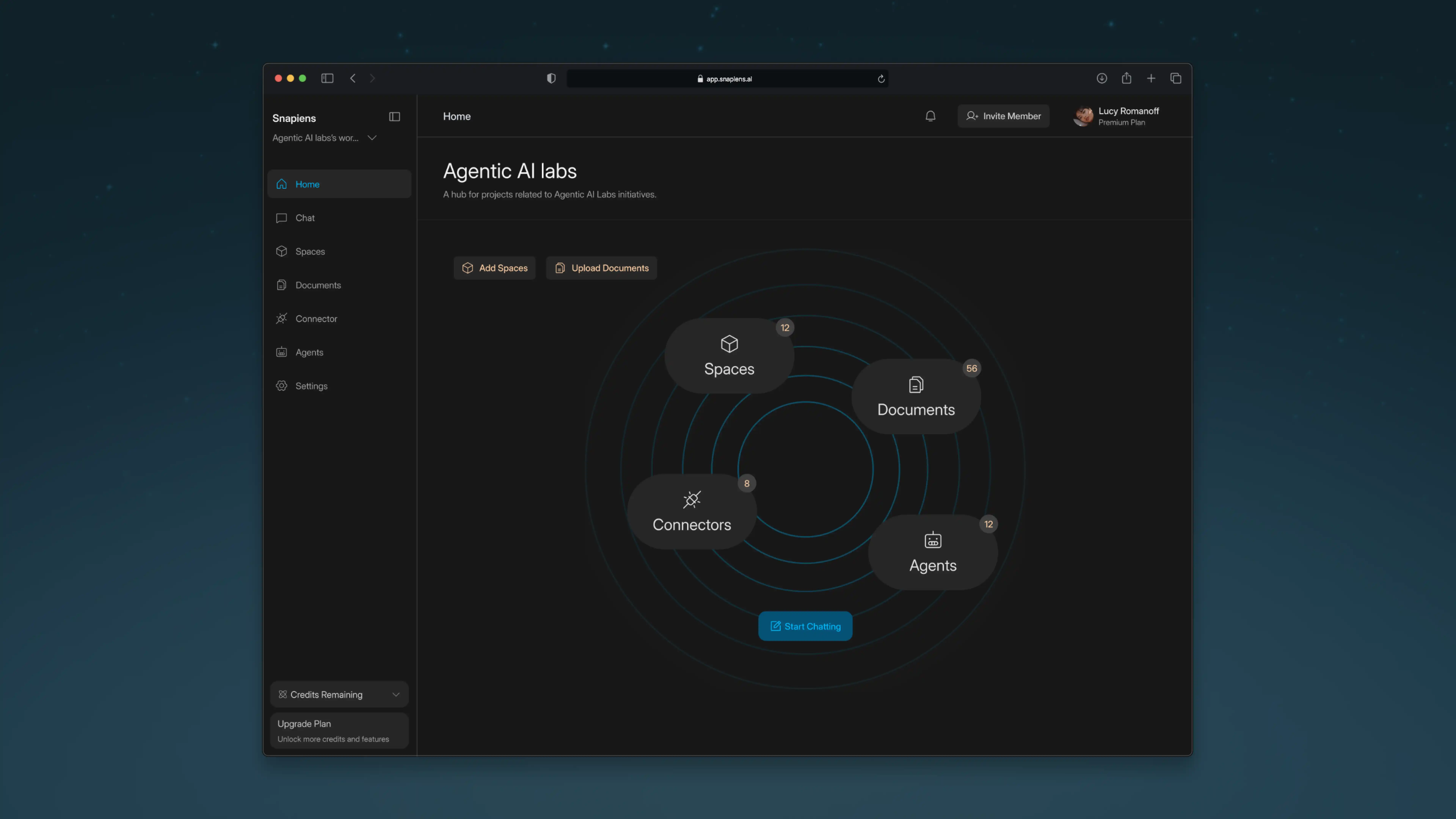Show tab overview icon

[1176, 78]
